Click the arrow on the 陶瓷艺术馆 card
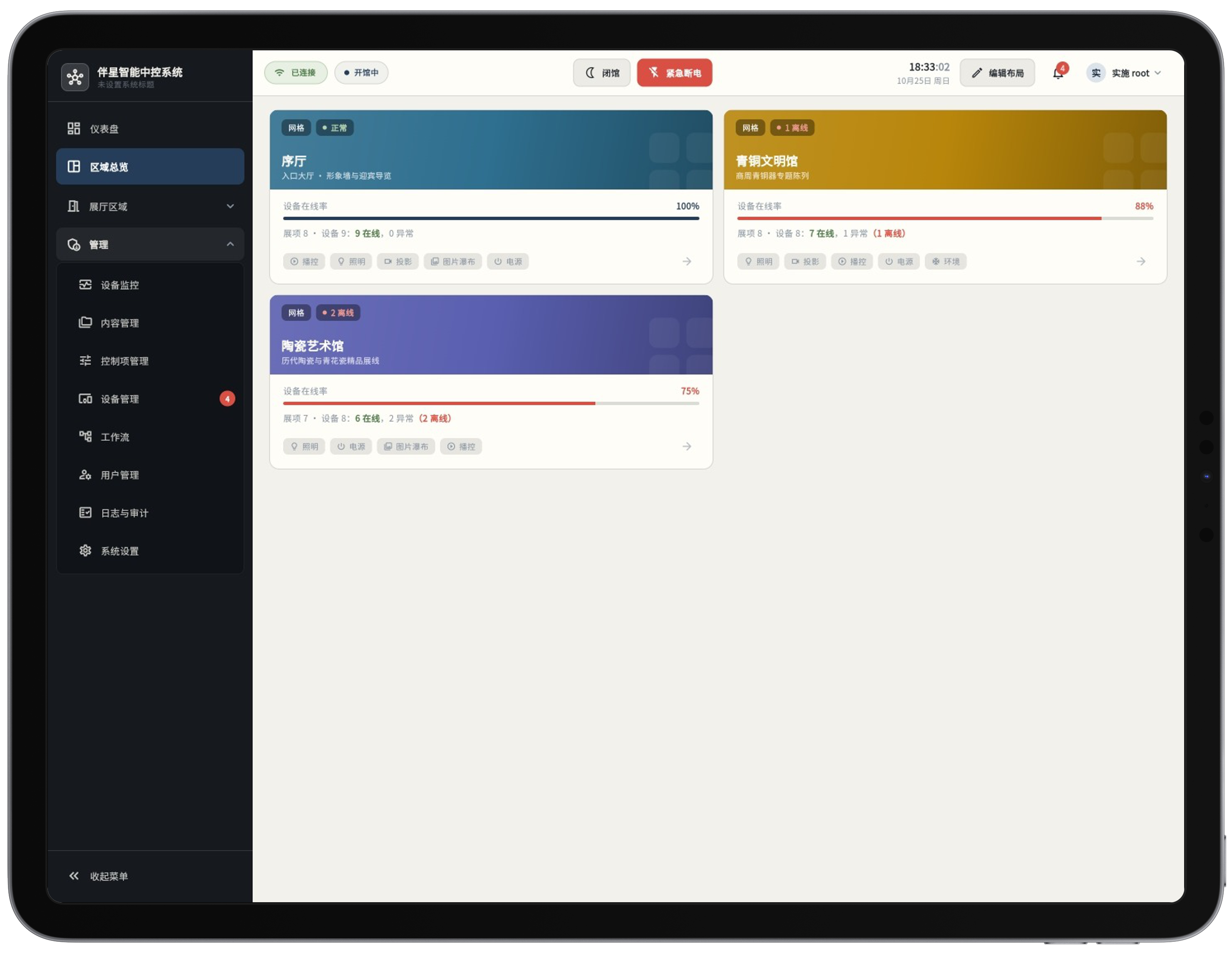 click(686, 446)
